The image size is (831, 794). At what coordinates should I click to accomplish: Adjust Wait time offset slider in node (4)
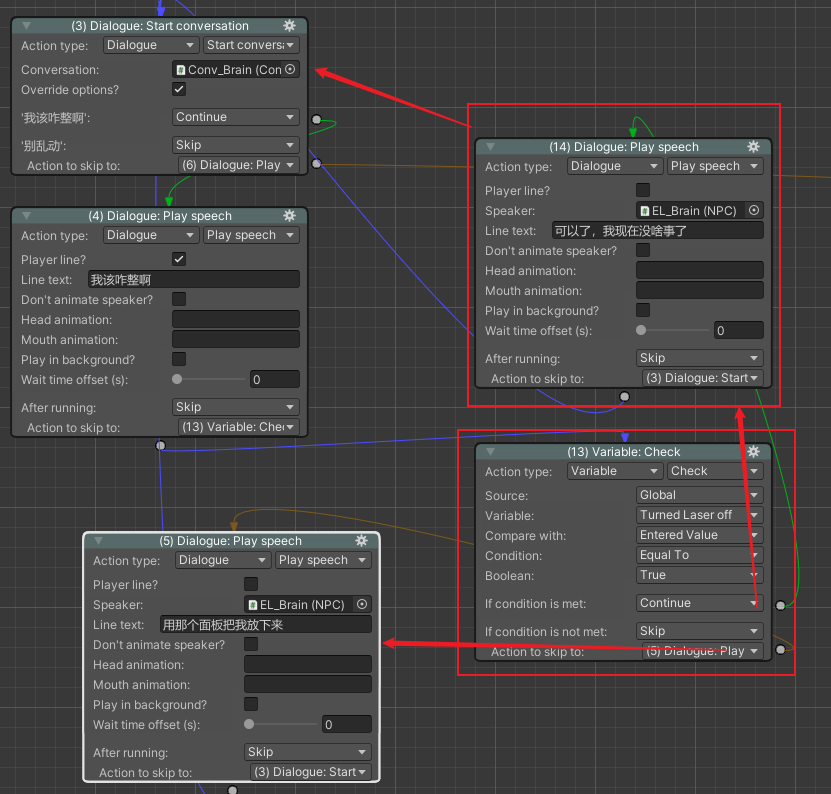tap(210, 379)
